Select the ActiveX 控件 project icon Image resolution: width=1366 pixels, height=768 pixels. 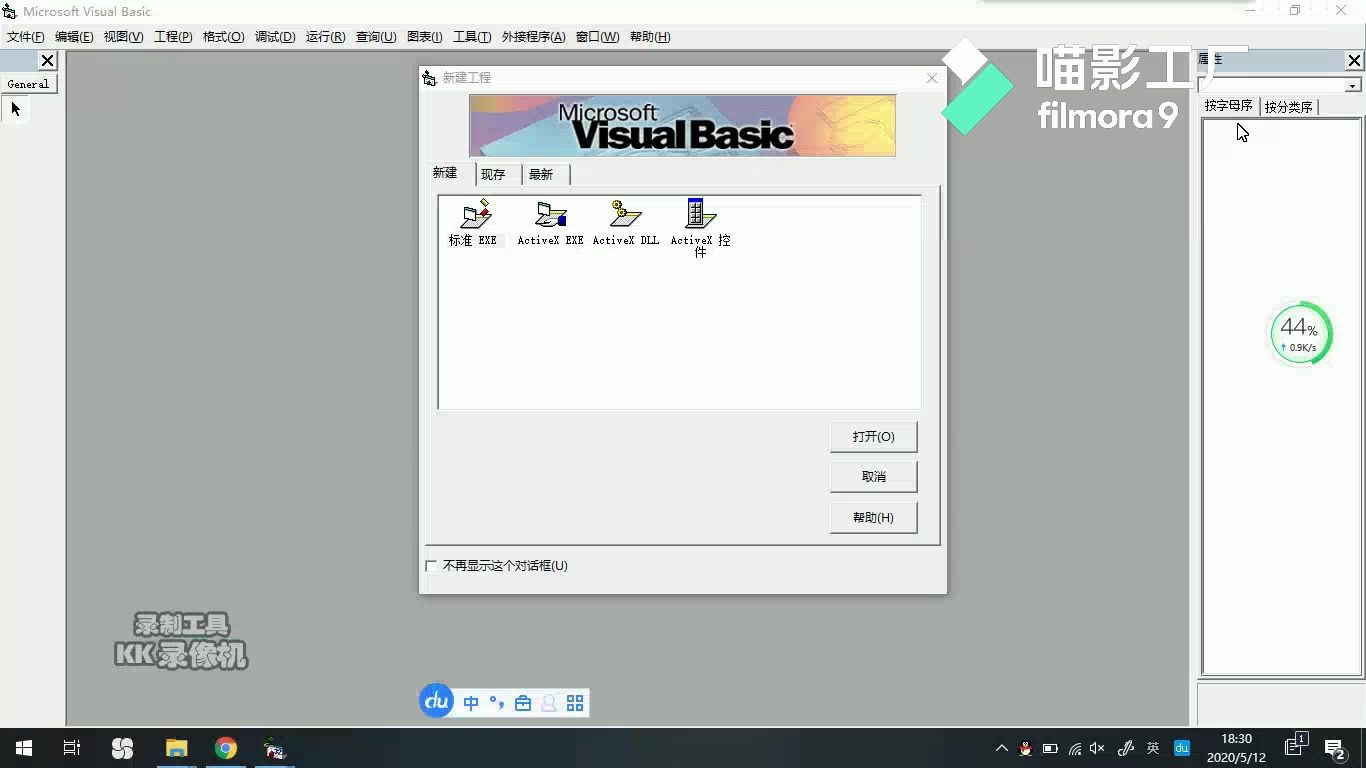[700, 228]
